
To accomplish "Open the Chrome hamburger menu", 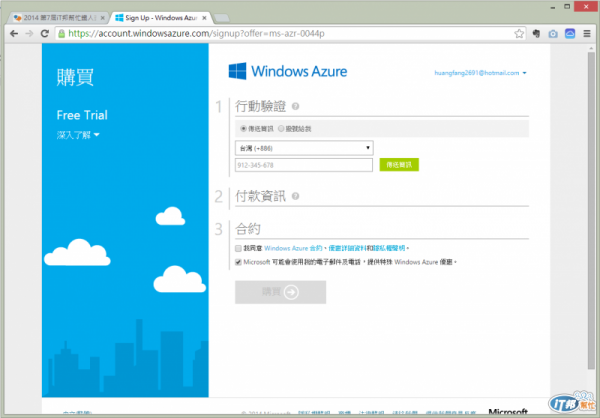I will [587, 34].
